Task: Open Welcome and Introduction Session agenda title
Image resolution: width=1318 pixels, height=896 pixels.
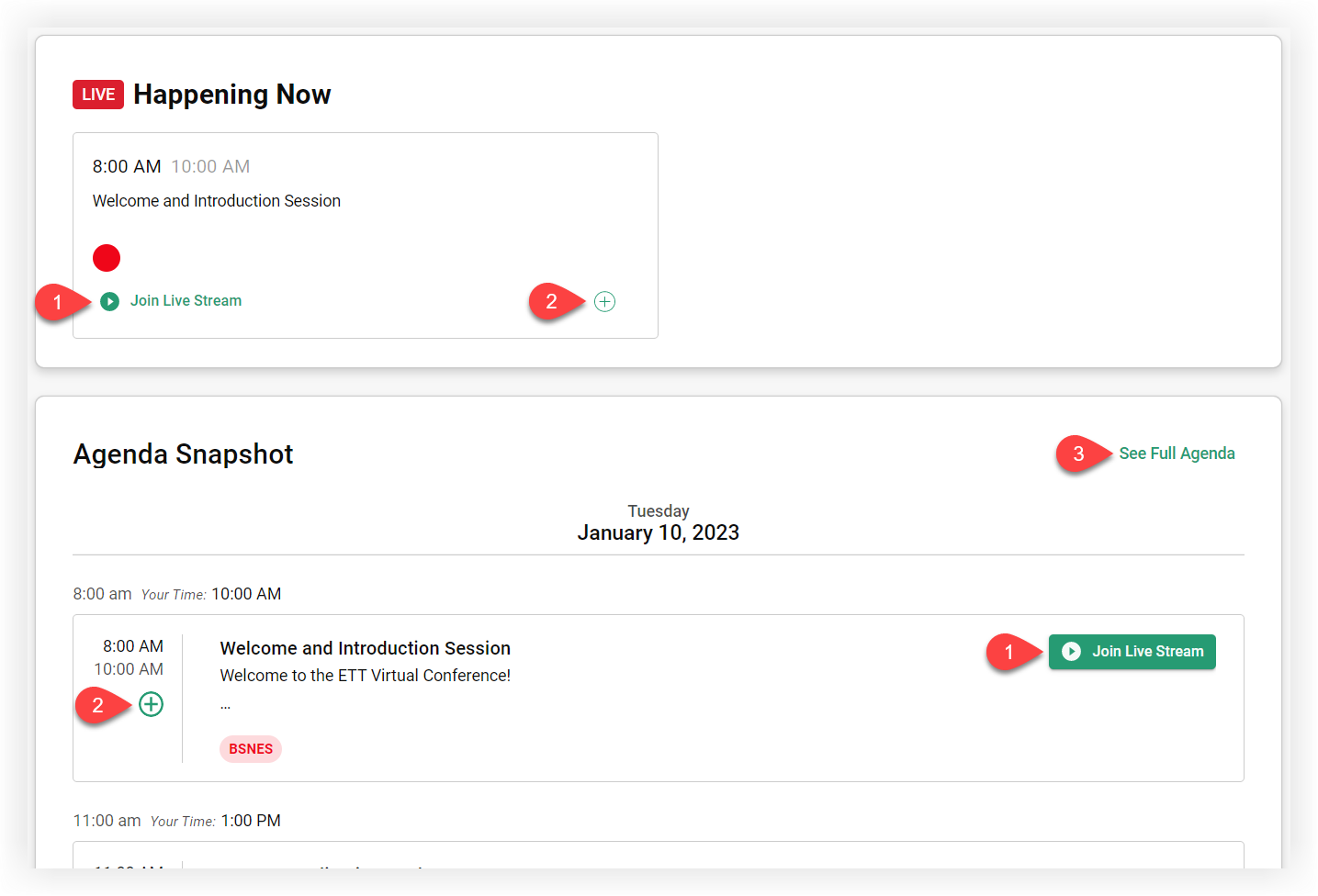Action: (x=365, y=648)
